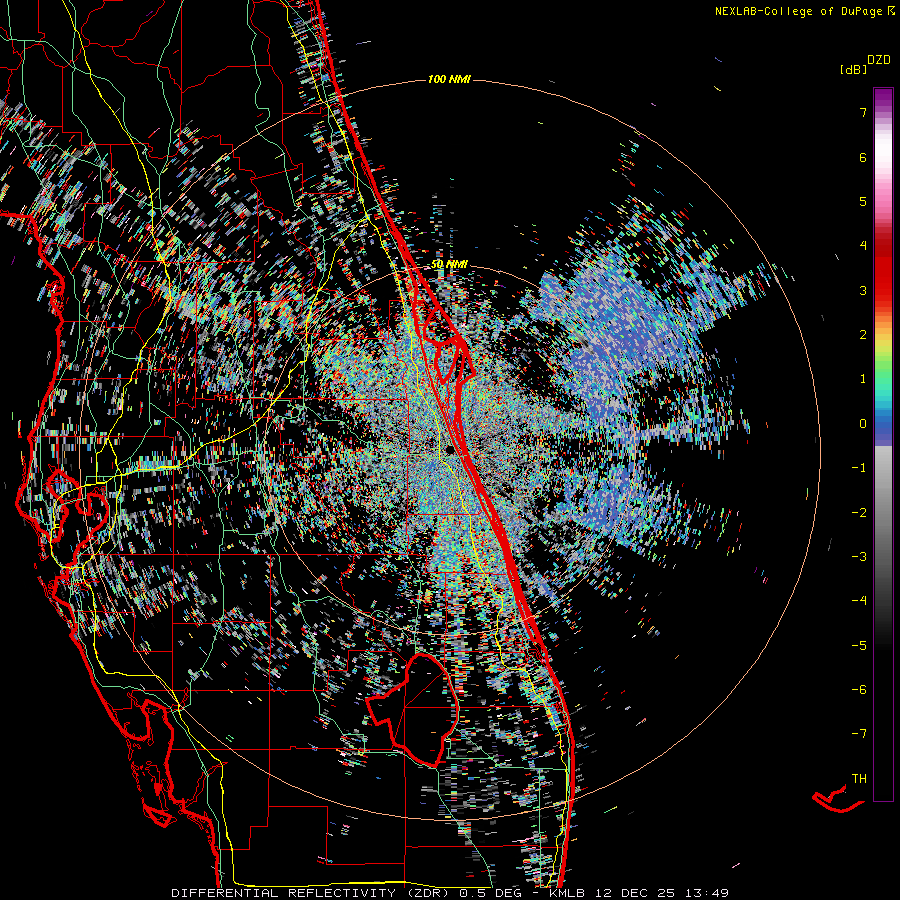Click the color scale value 6
The width and height of the screenshot is (900, 900).
(x=863, y=157)
